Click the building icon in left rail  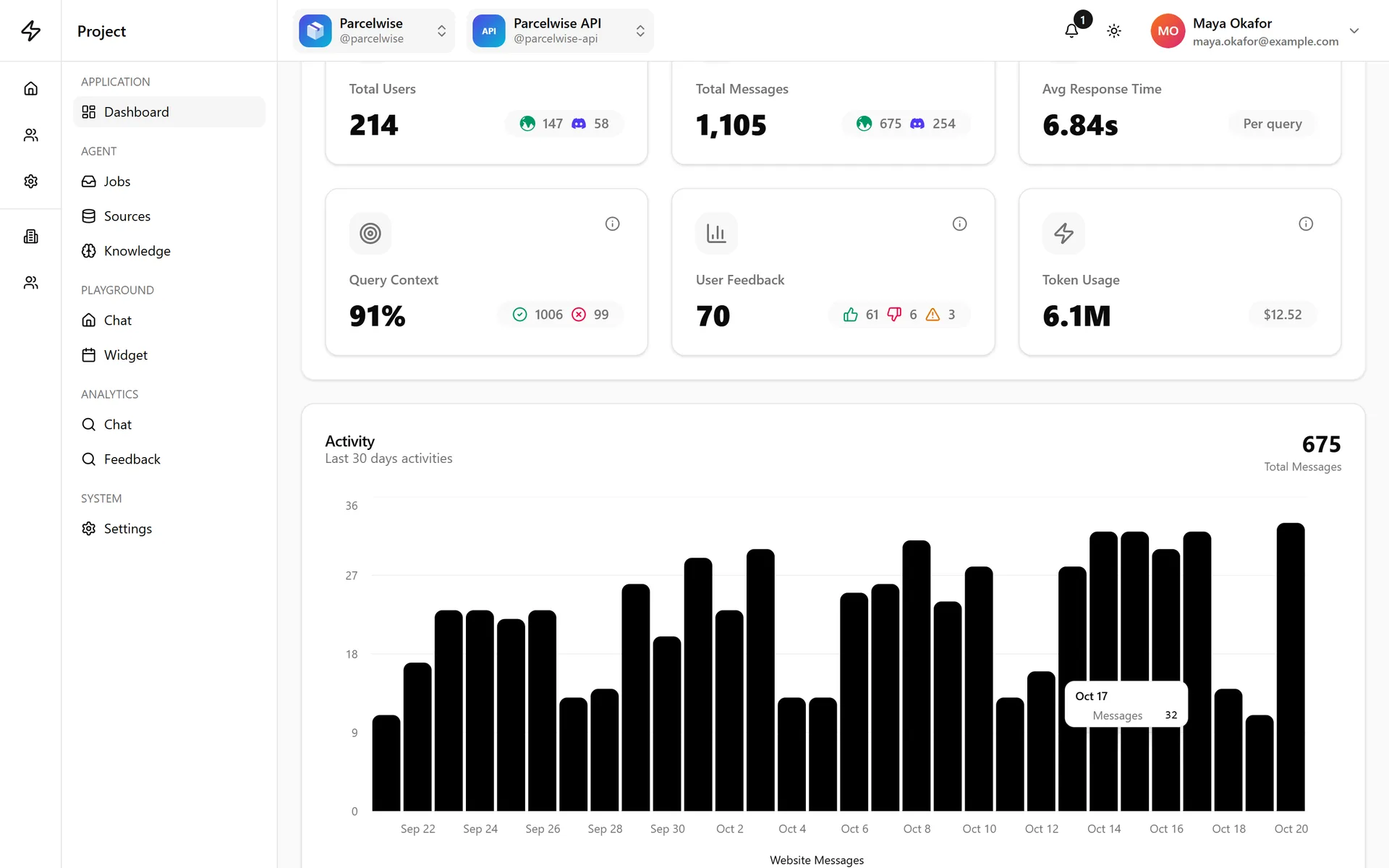click(x=30, y=236)
